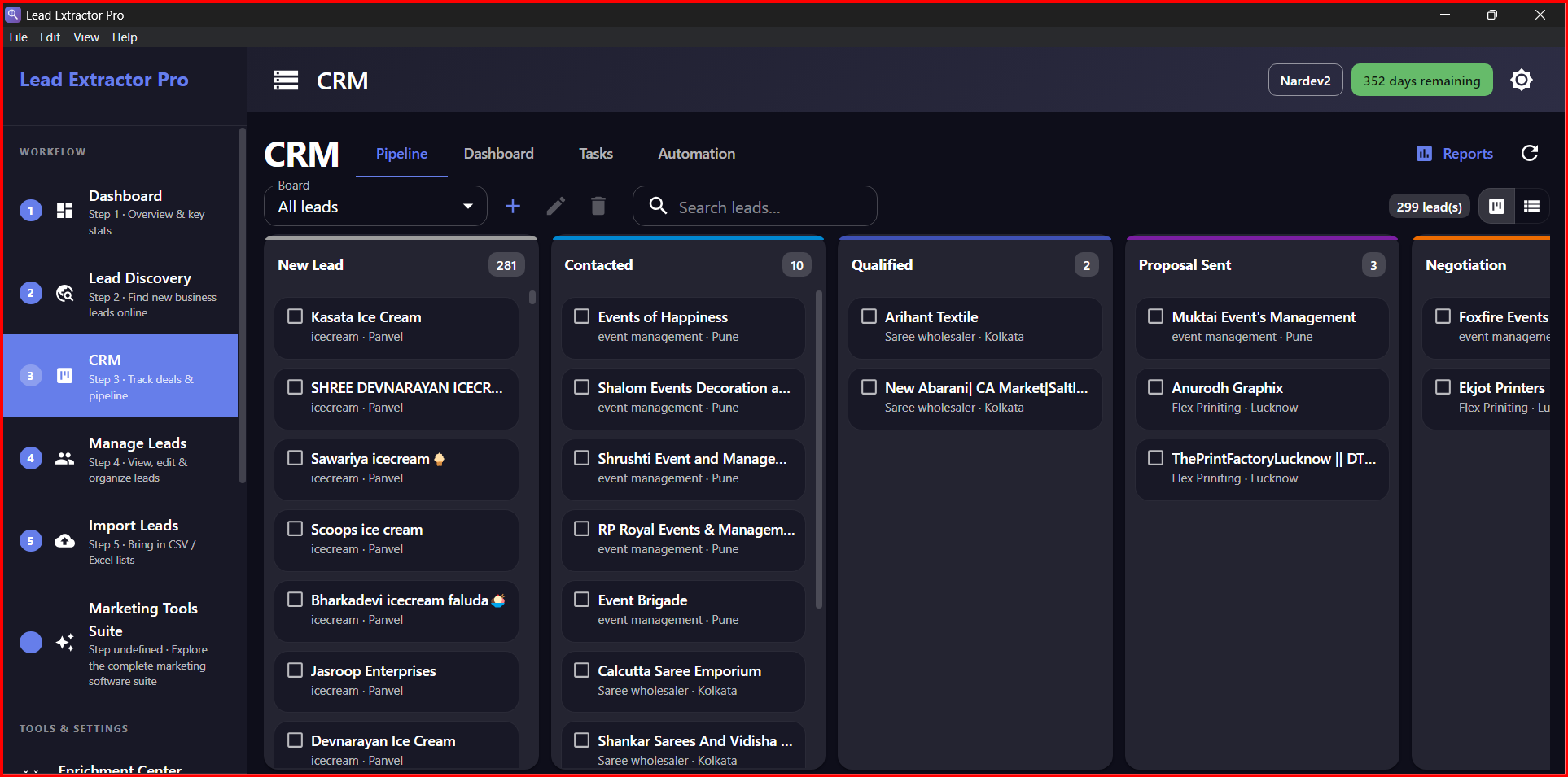Image resolution: width=1568 pixels, height=777 pixels.
Task: Click the Nardev2 account button
Action: 1305,81
